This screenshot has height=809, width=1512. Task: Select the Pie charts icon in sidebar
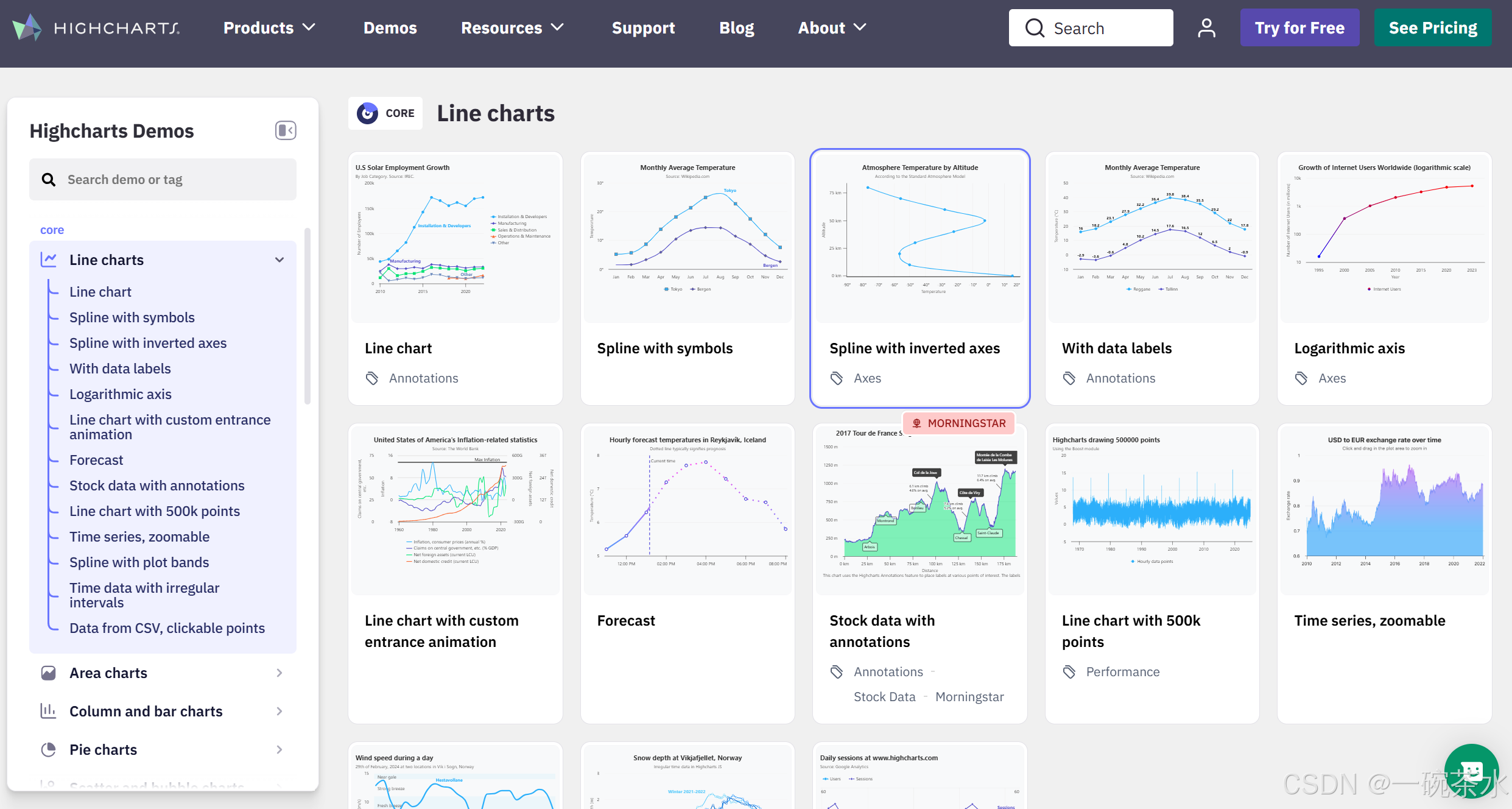49,749
